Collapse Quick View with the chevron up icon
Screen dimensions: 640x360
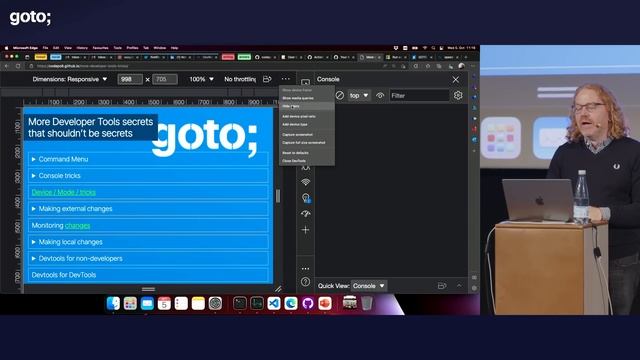(459, 286)
